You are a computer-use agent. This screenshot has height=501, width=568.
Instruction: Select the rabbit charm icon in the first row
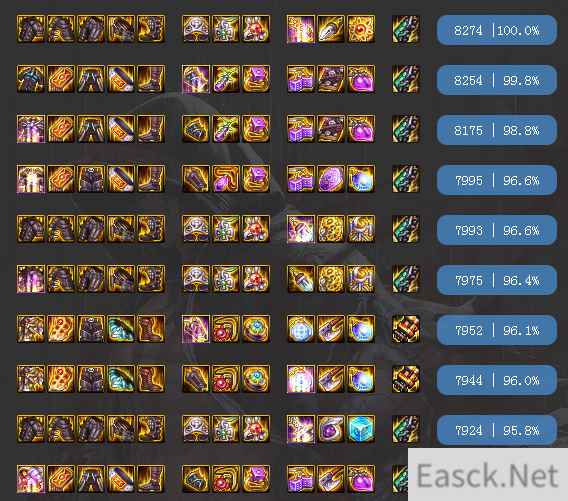(x=256, y=29)
